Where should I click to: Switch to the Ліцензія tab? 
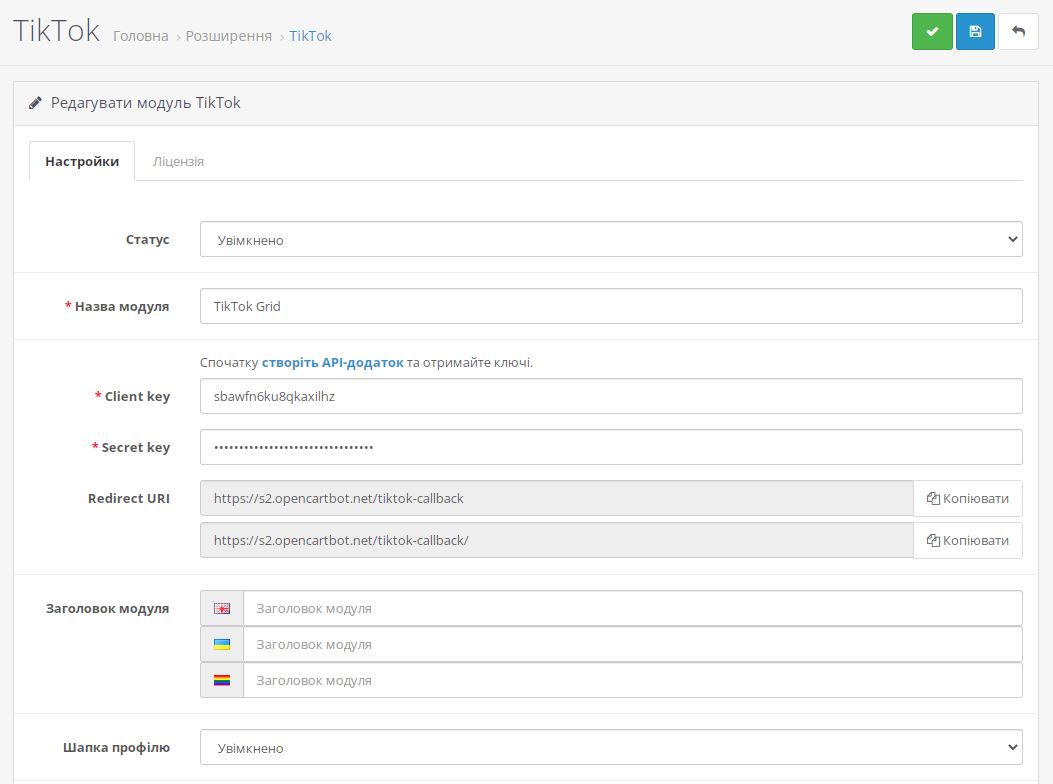point(178,161)
